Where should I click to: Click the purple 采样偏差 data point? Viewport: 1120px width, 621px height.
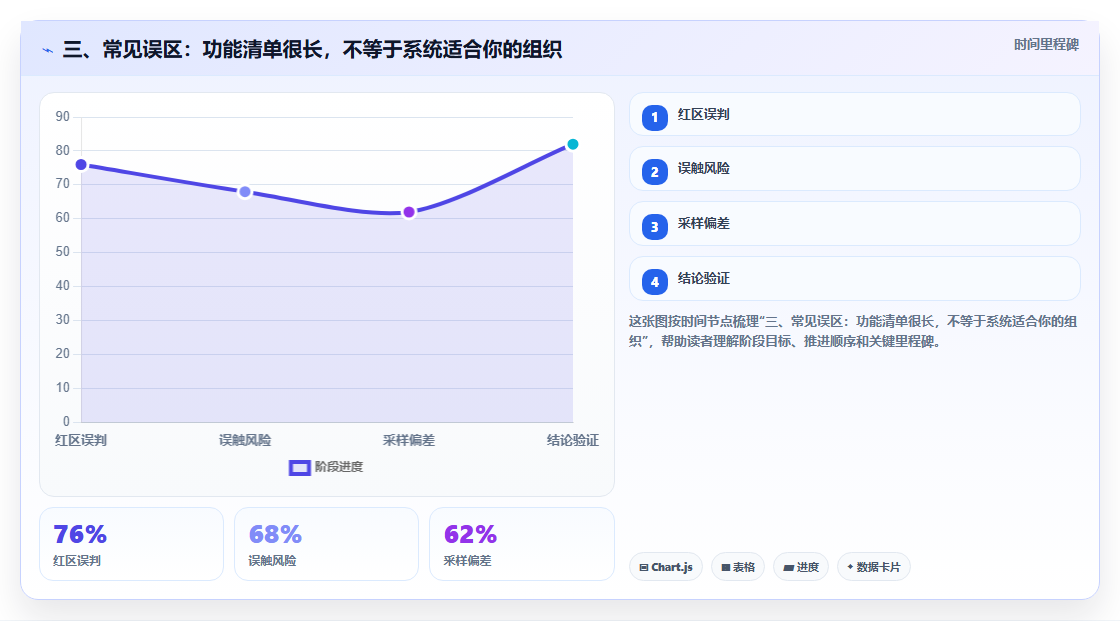pos(409,212)
